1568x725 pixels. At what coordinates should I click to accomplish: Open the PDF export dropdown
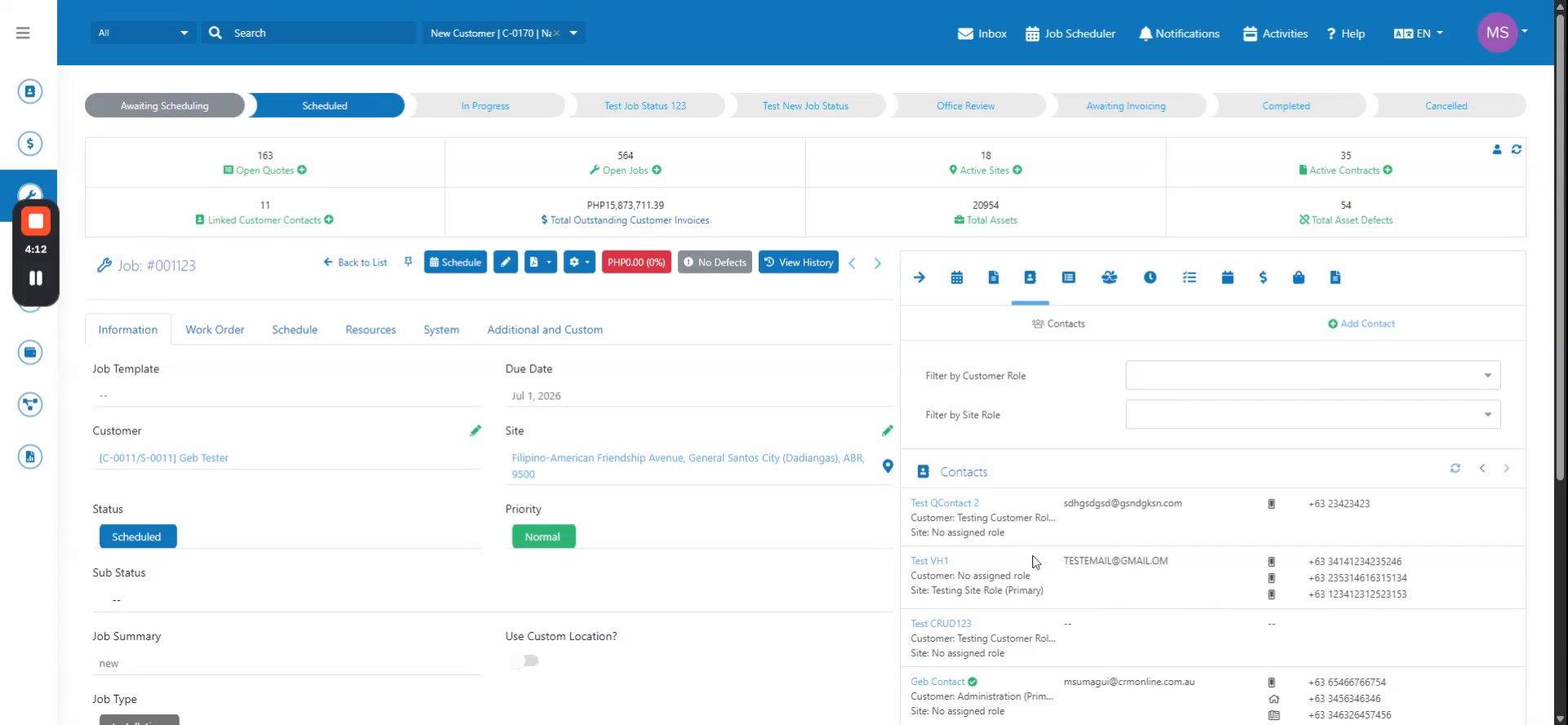pos(541,262)
